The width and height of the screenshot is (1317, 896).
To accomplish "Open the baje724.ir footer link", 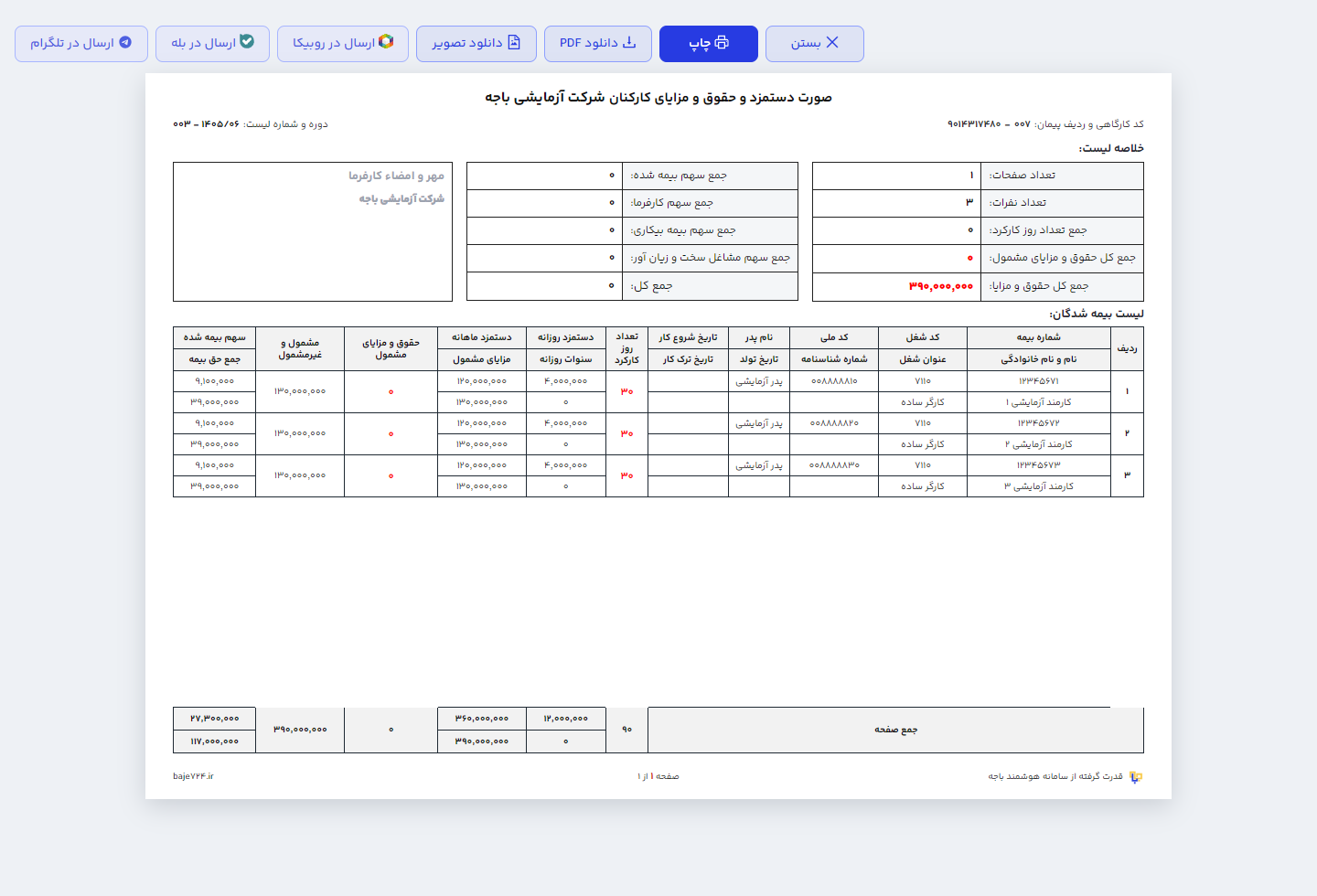I will 193,776.
